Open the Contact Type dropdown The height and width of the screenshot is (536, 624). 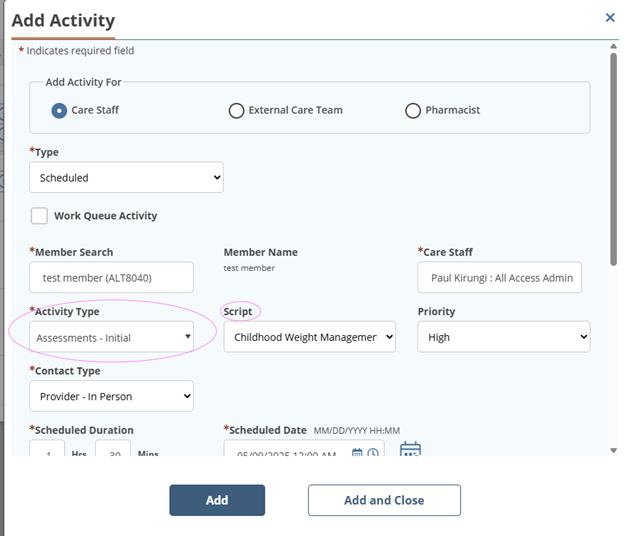click(111, 396)
